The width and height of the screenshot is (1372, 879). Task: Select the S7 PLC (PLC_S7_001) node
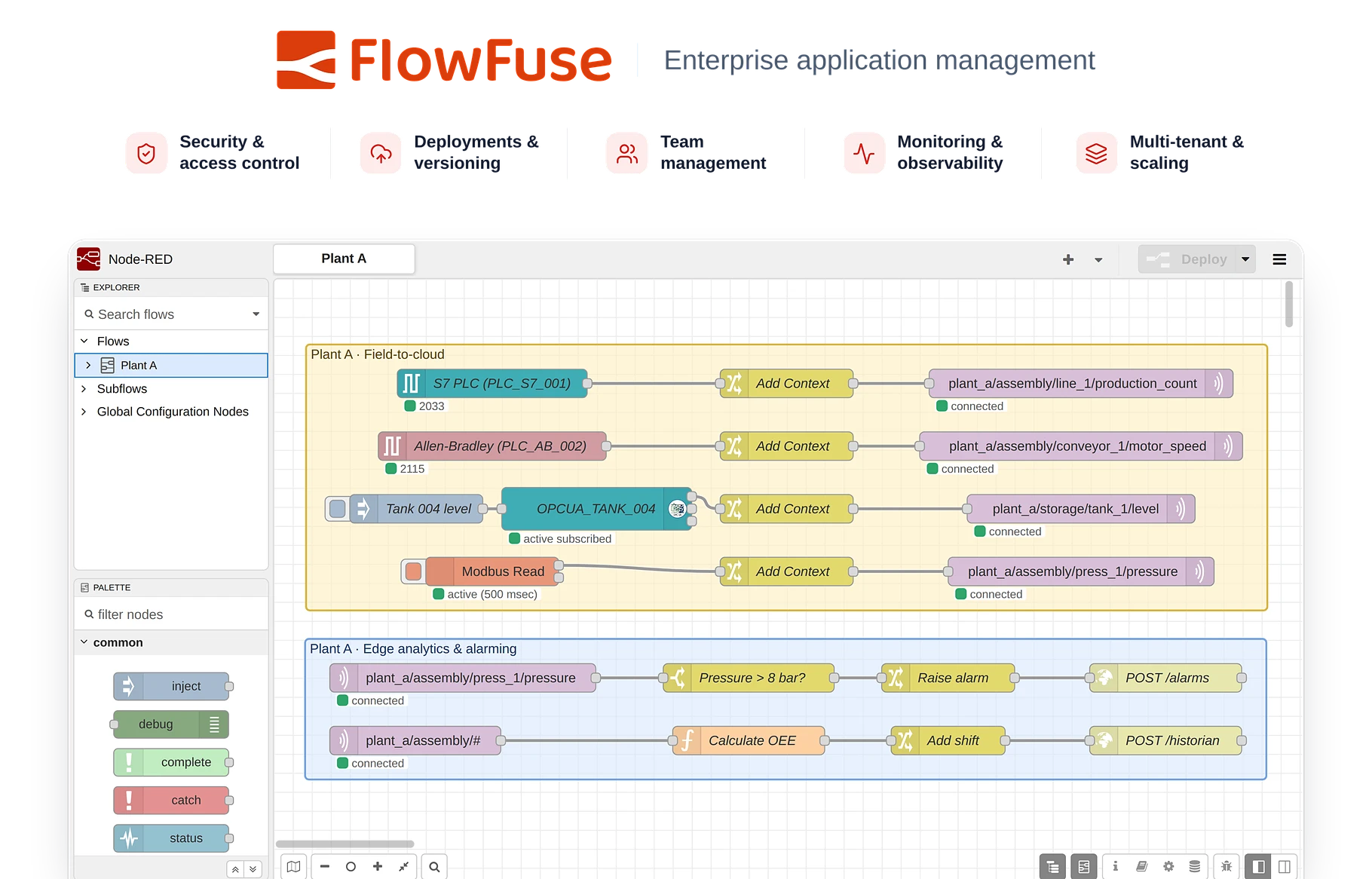coord(492,384)
